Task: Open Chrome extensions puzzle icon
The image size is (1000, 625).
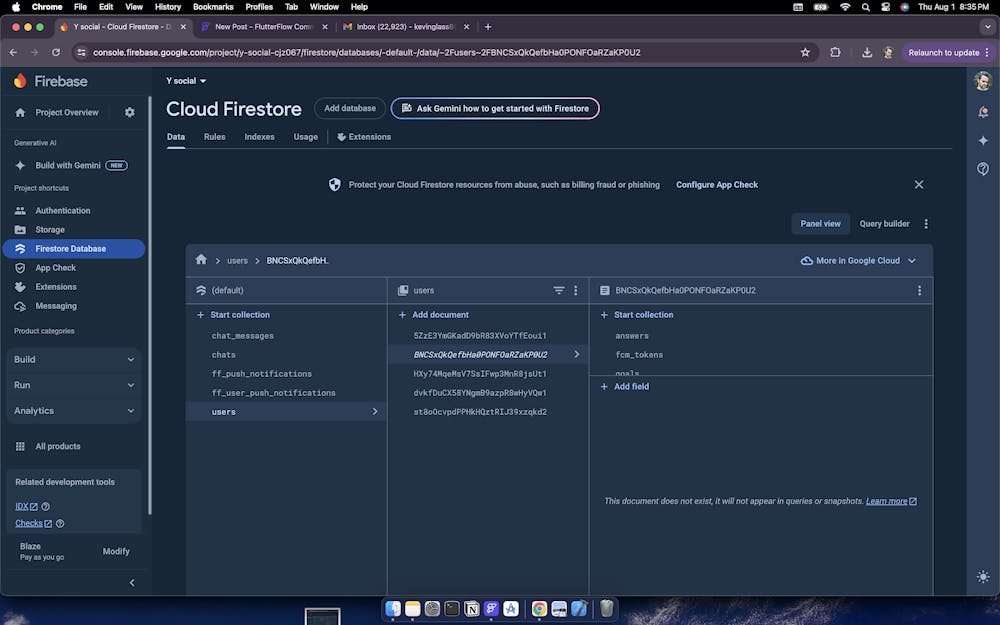Action: coord(835,52)
